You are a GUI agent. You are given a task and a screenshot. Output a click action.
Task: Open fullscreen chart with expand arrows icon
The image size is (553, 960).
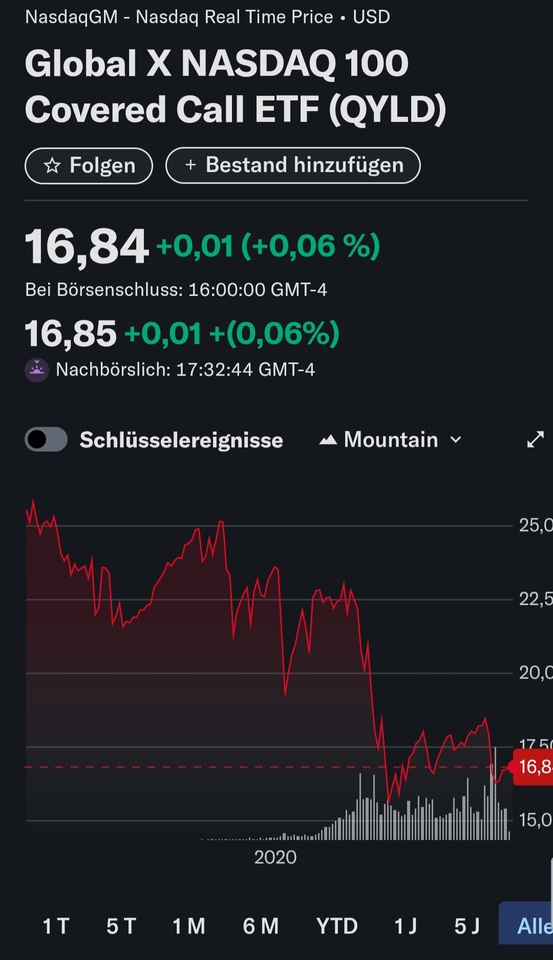[535, 440]
